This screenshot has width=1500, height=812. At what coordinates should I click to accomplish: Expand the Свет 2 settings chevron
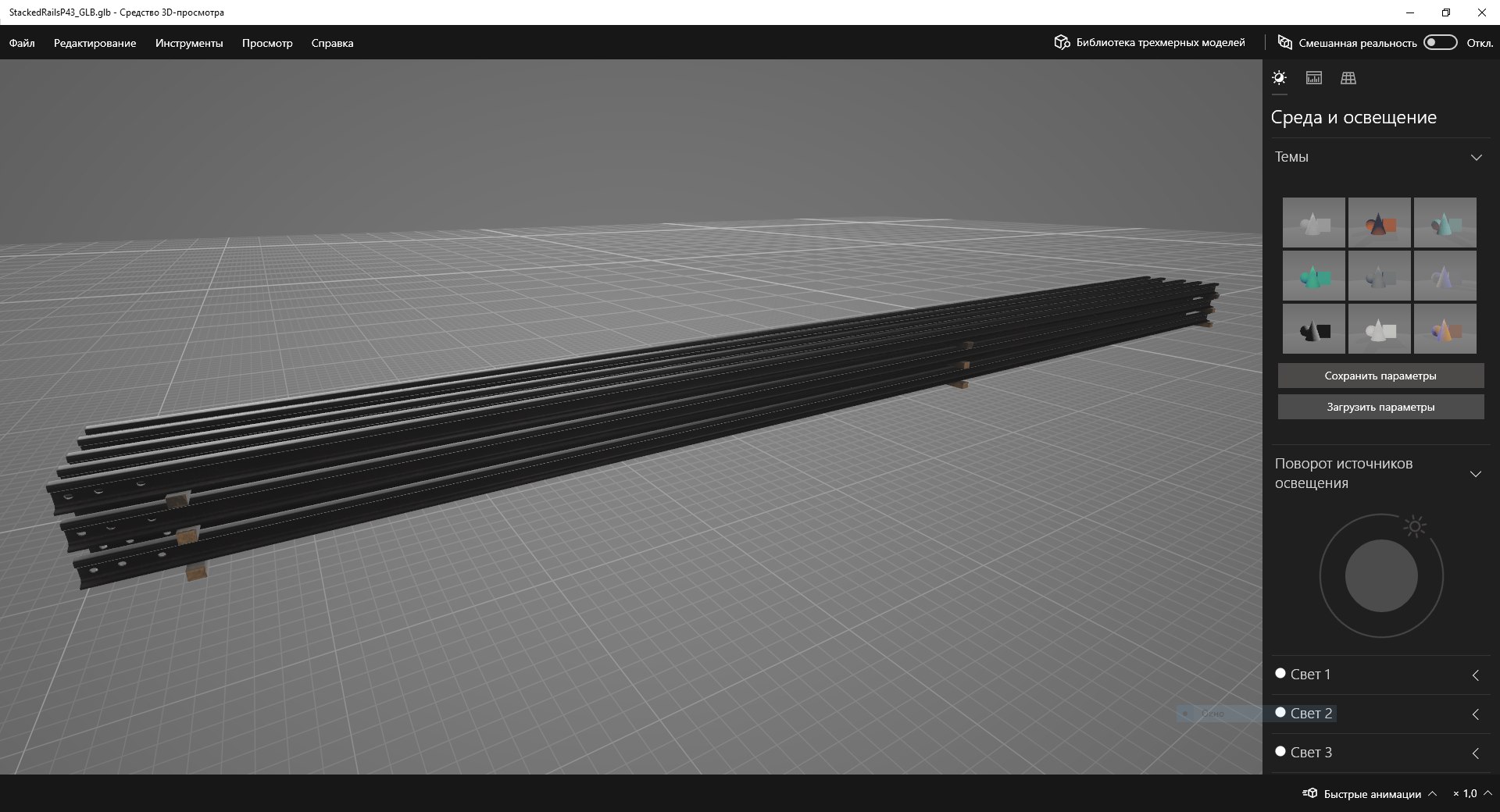tap(1476, 714)
